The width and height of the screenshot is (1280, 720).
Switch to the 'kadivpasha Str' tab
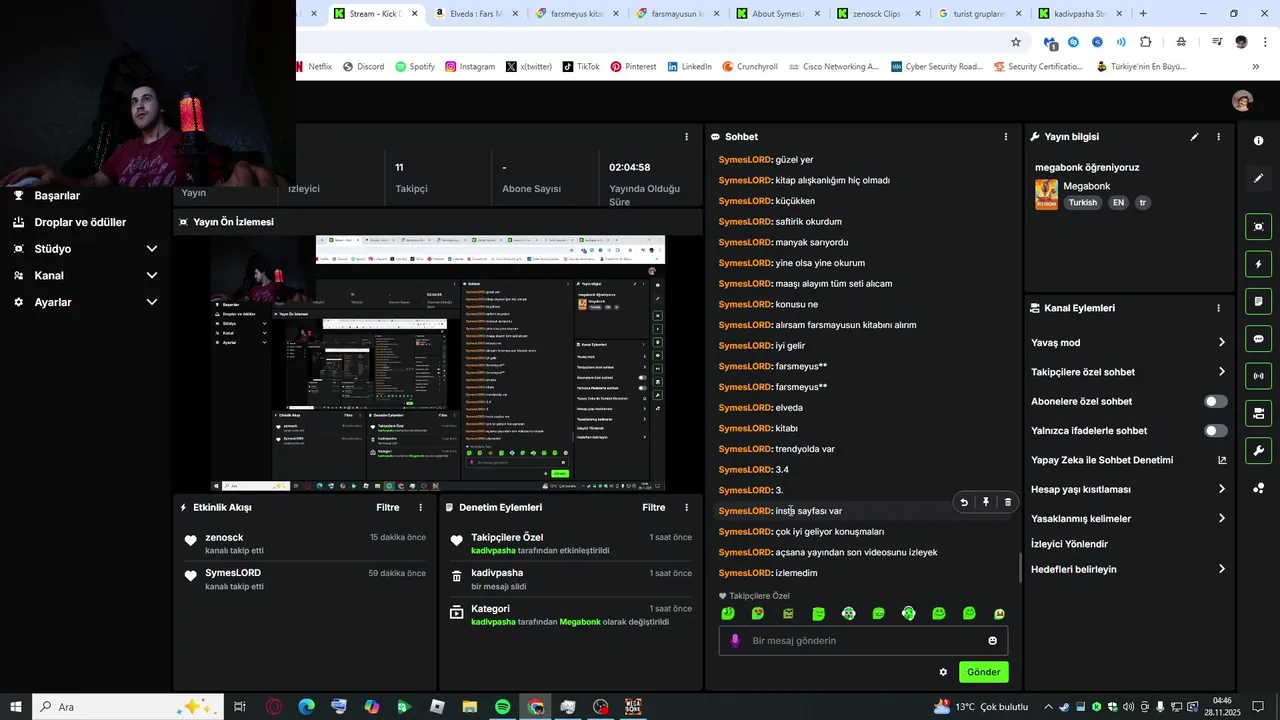[x=1080, y=14]
